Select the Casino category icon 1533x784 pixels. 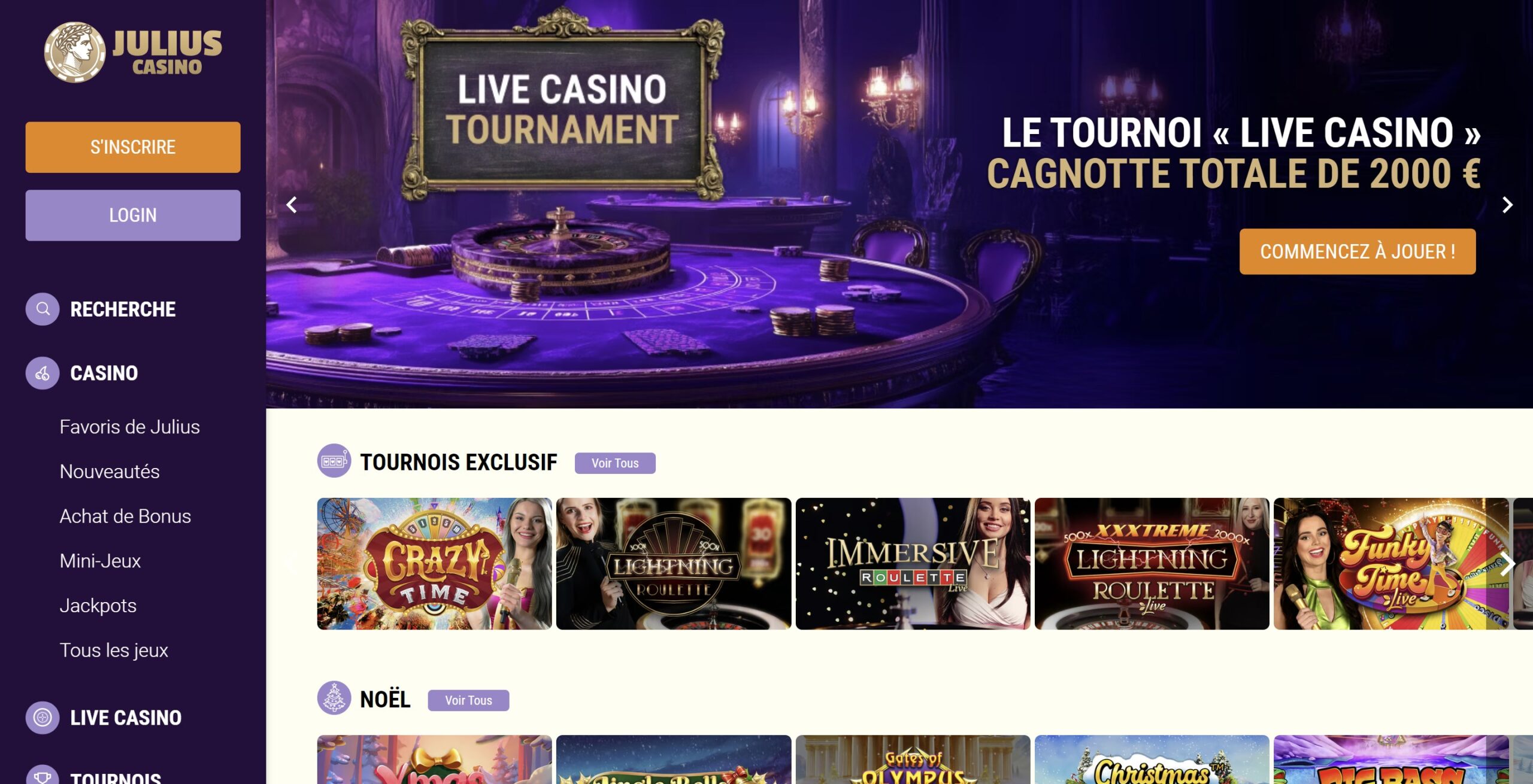point(43,373)
